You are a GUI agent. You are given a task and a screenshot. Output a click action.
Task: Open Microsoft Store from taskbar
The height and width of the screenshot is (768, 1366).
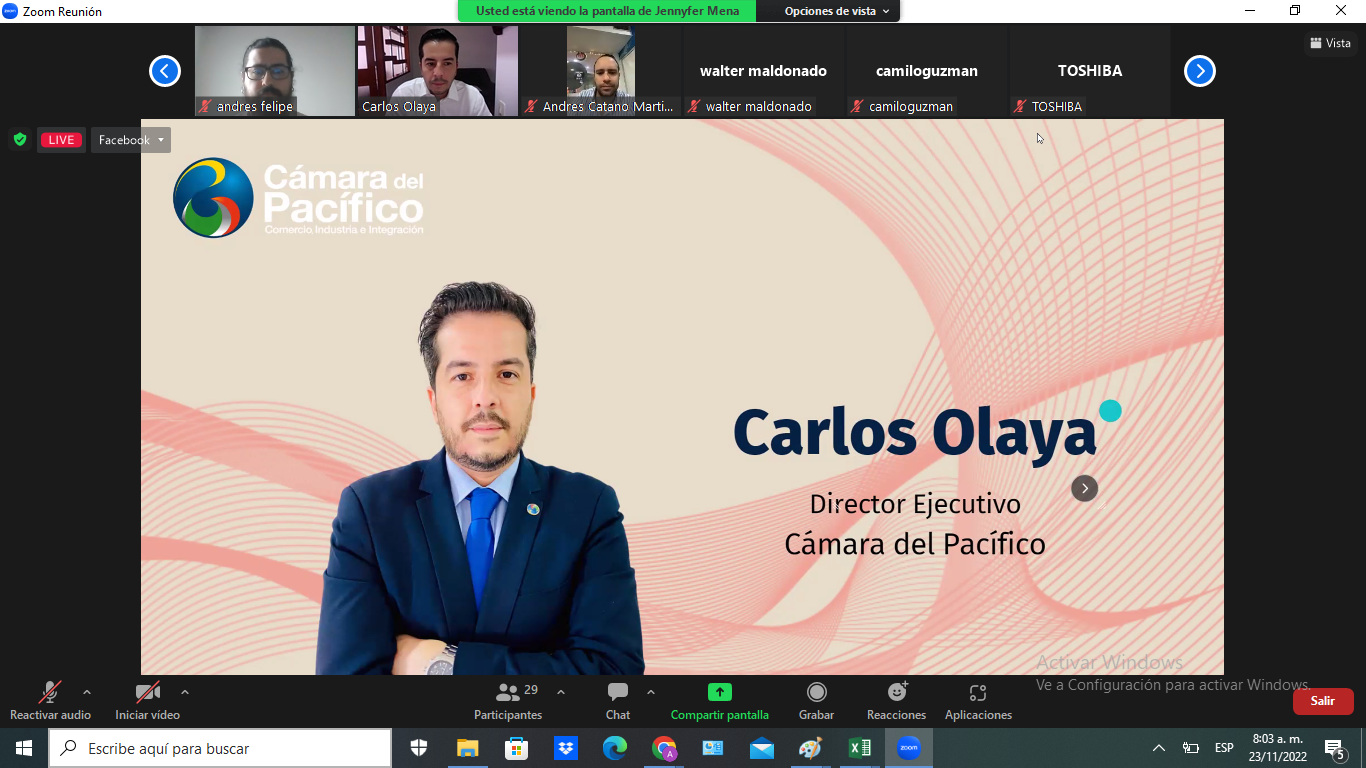coord(517,748)
